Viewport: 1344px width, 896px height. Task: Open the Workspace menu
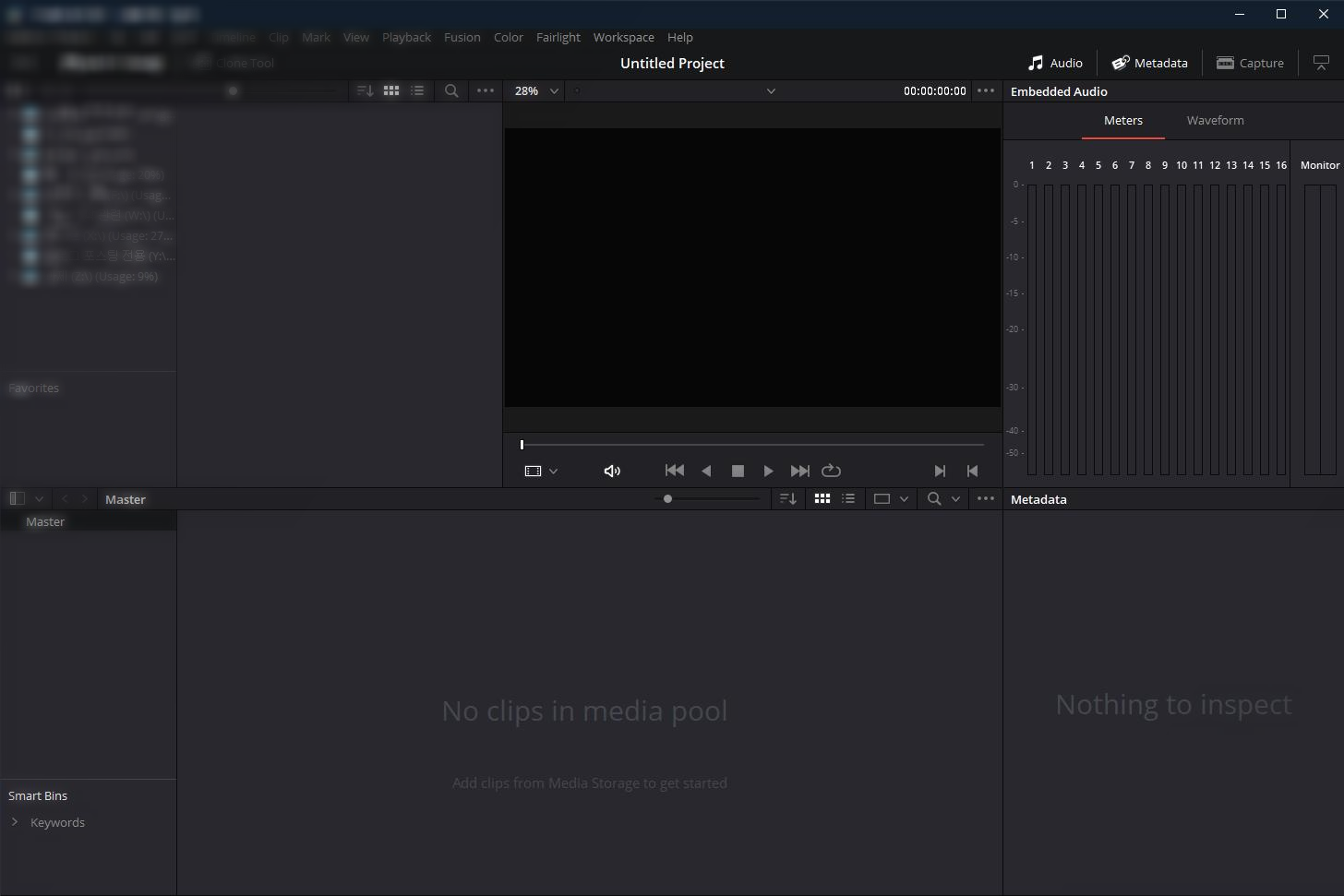623,37
